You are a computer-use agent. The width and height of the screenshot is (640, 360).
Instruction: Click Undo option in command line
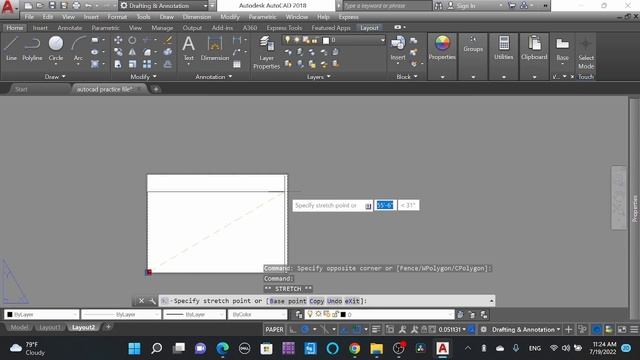334,301
